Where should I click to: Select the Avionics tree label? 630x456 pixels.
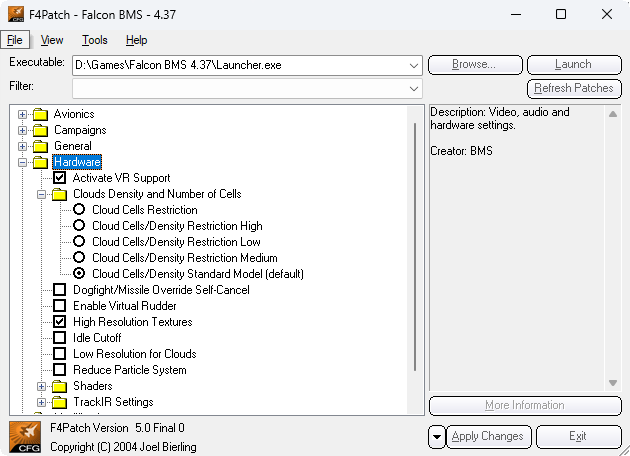tap(74, 115)
